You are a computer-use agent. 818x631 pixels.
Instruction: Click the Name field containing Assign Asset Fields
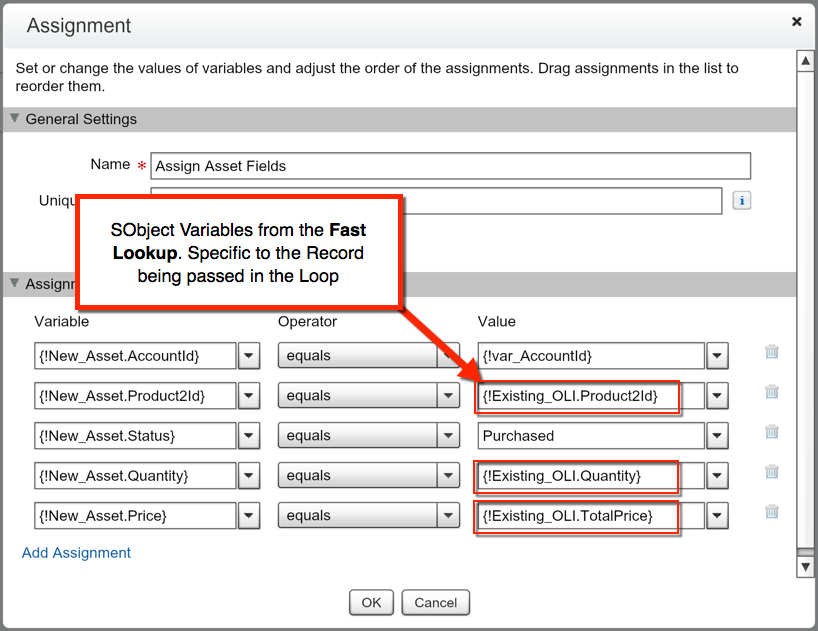[450, 166]
